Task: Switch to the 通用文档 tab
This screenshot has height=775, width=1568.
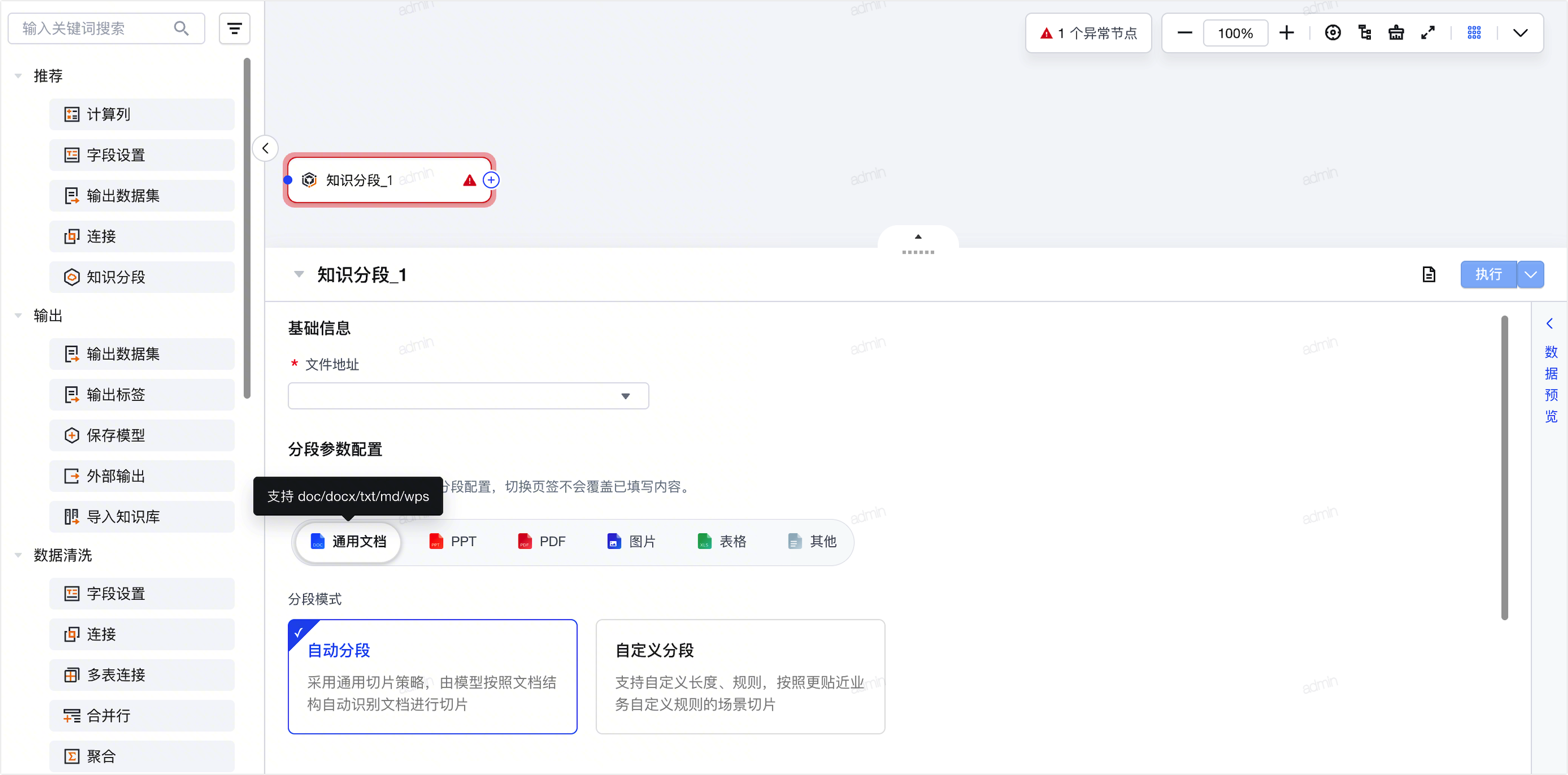Action: click(x=348, y=541)
